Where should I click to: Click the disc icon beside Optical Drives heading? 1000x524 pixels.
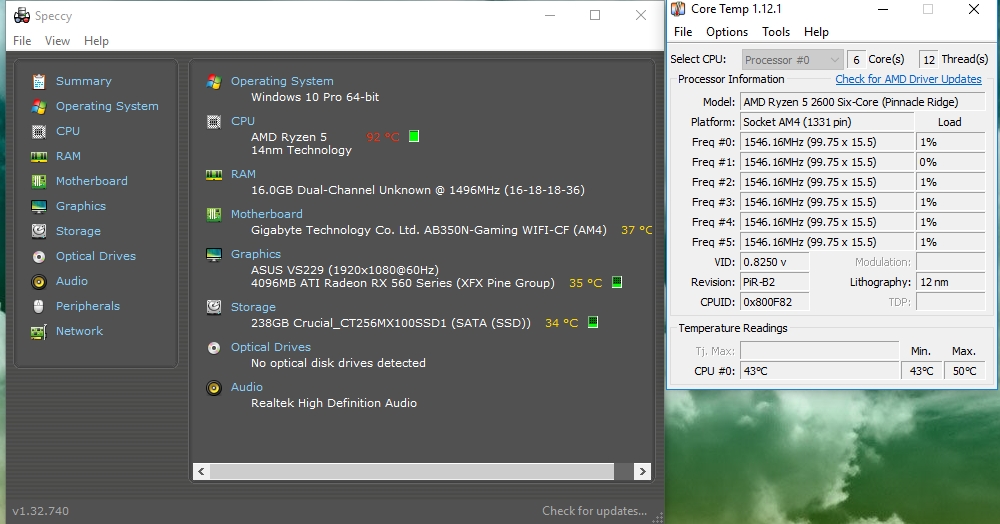point(214,347)
